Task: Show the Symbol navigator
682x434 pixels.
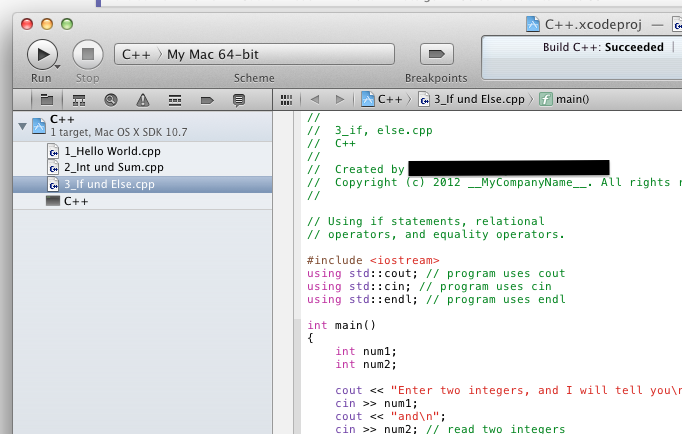Action: pos(78,100)
